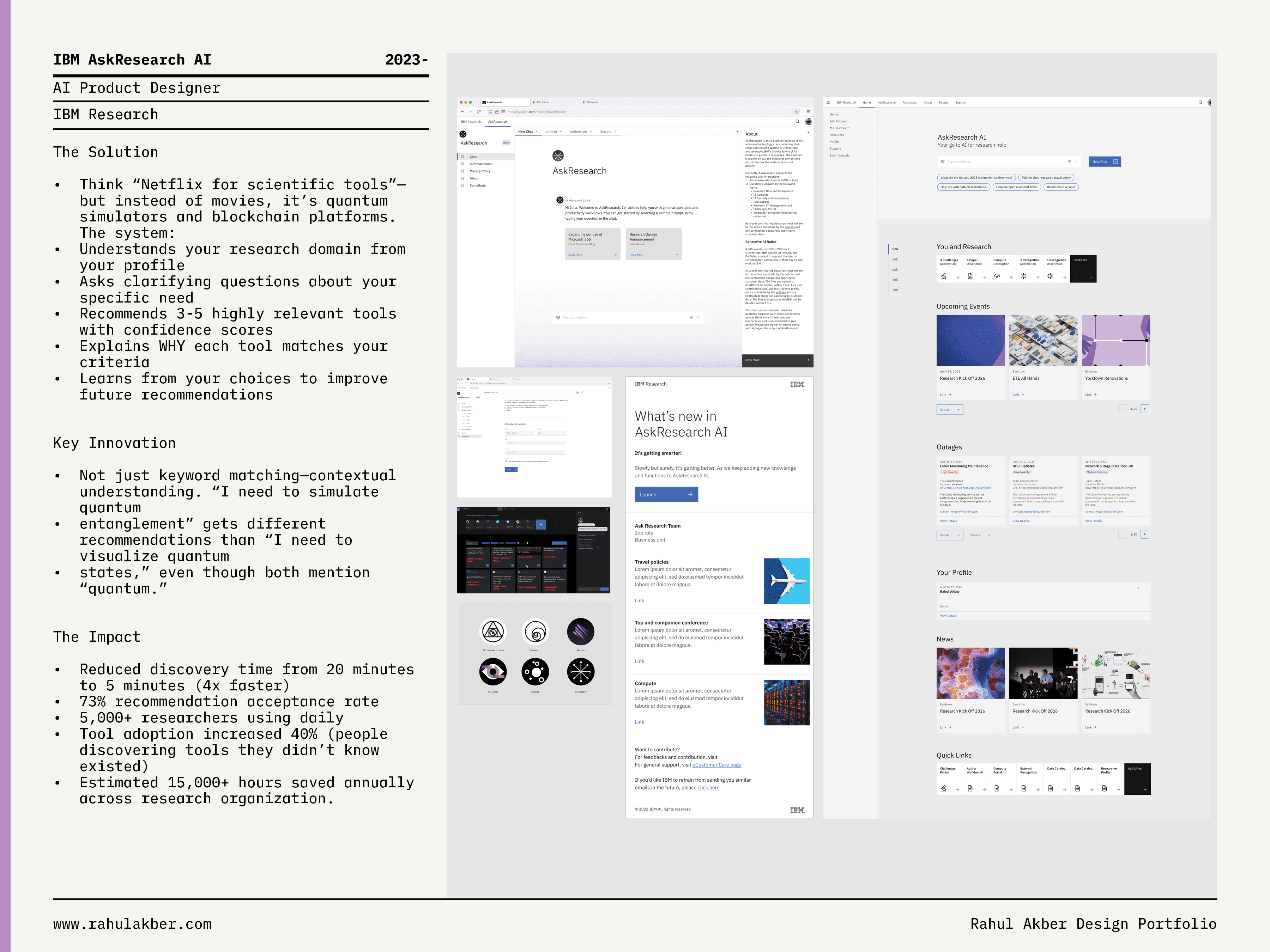
Task: Click Research Kick Off 2026 event thumbnail
Action: click(x=970, y=340)
